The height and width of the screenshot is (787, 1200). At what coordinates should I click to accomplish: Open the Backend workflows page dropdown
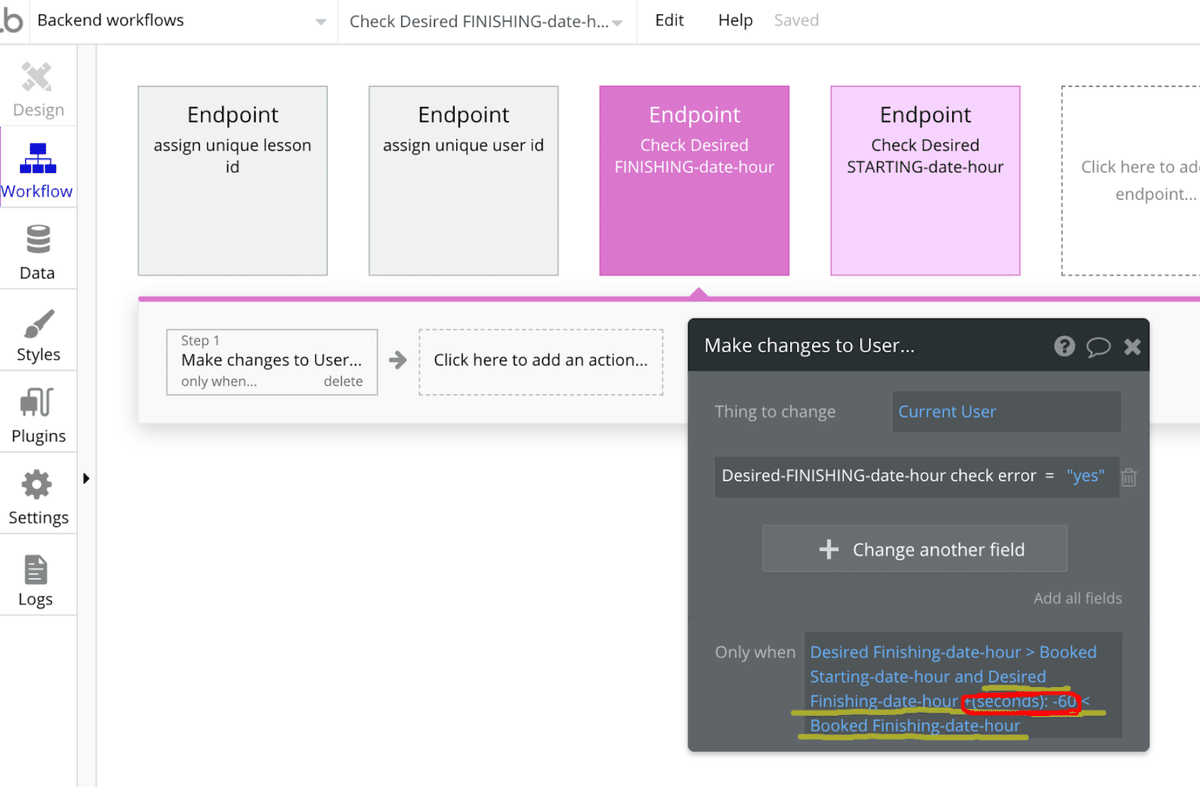[183, 21]
